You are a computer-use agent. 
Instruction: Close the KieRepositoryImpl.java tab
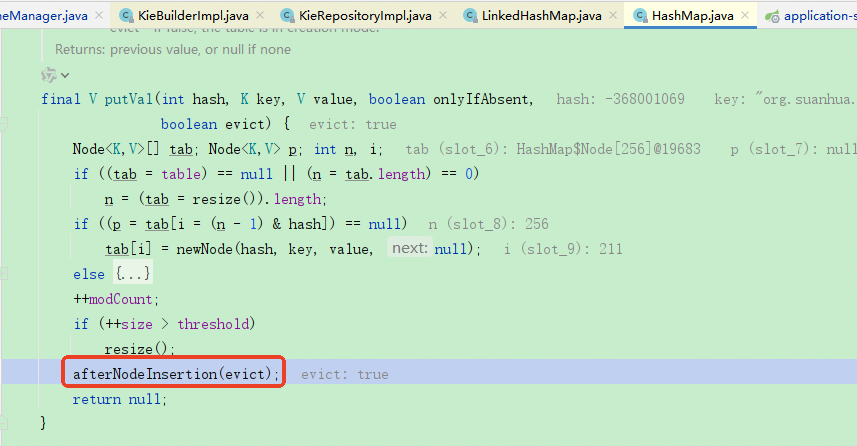(x=443, y=15)
